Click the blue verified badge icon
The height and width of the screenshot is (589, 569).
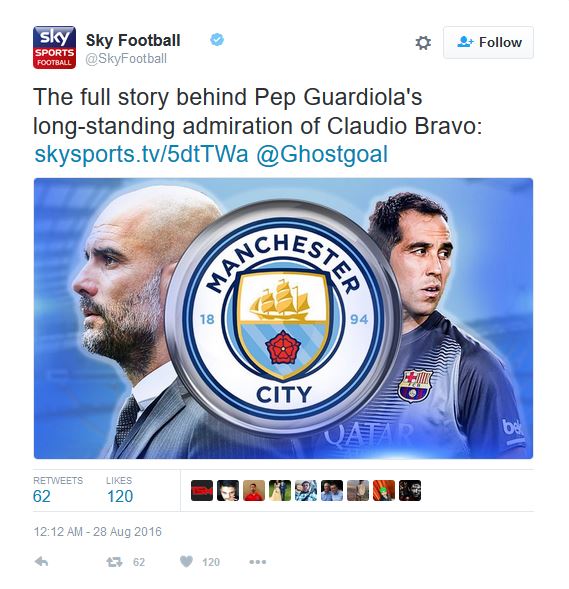[217, 39]
